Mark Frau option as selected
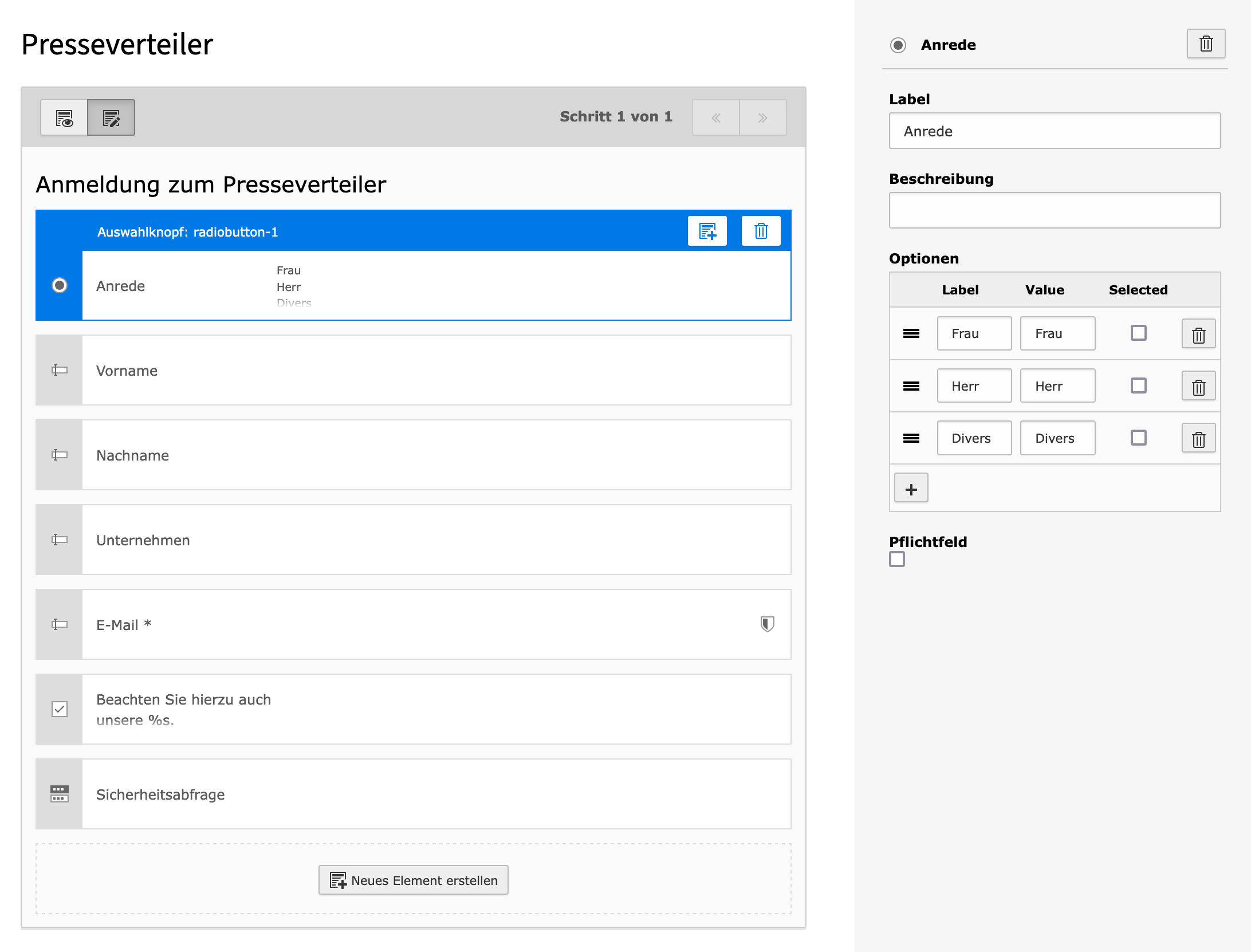This screenshot has width=1251, height=952. 1138,333
